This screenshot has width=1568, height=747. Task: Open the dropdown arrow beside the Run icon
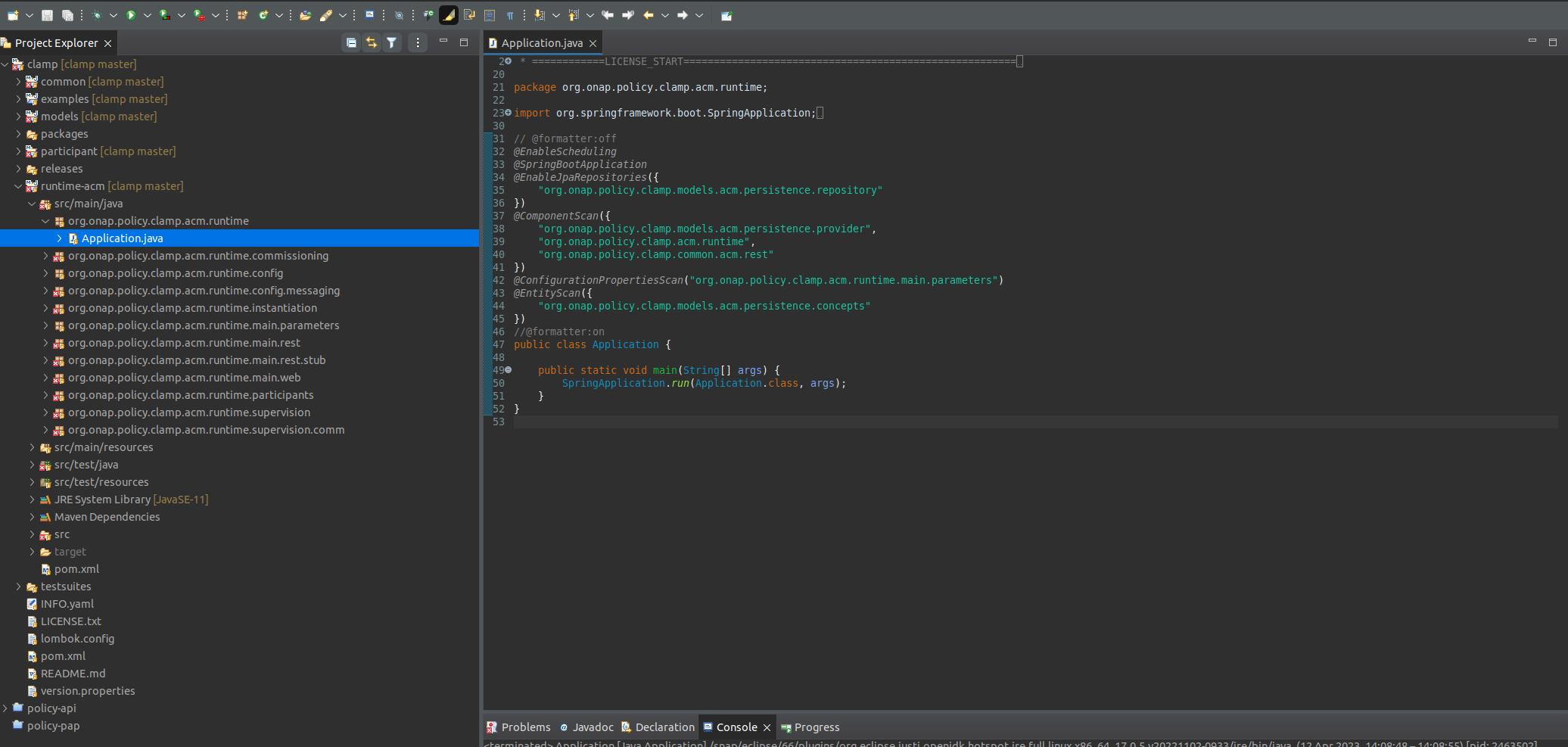tap(148, 15)
